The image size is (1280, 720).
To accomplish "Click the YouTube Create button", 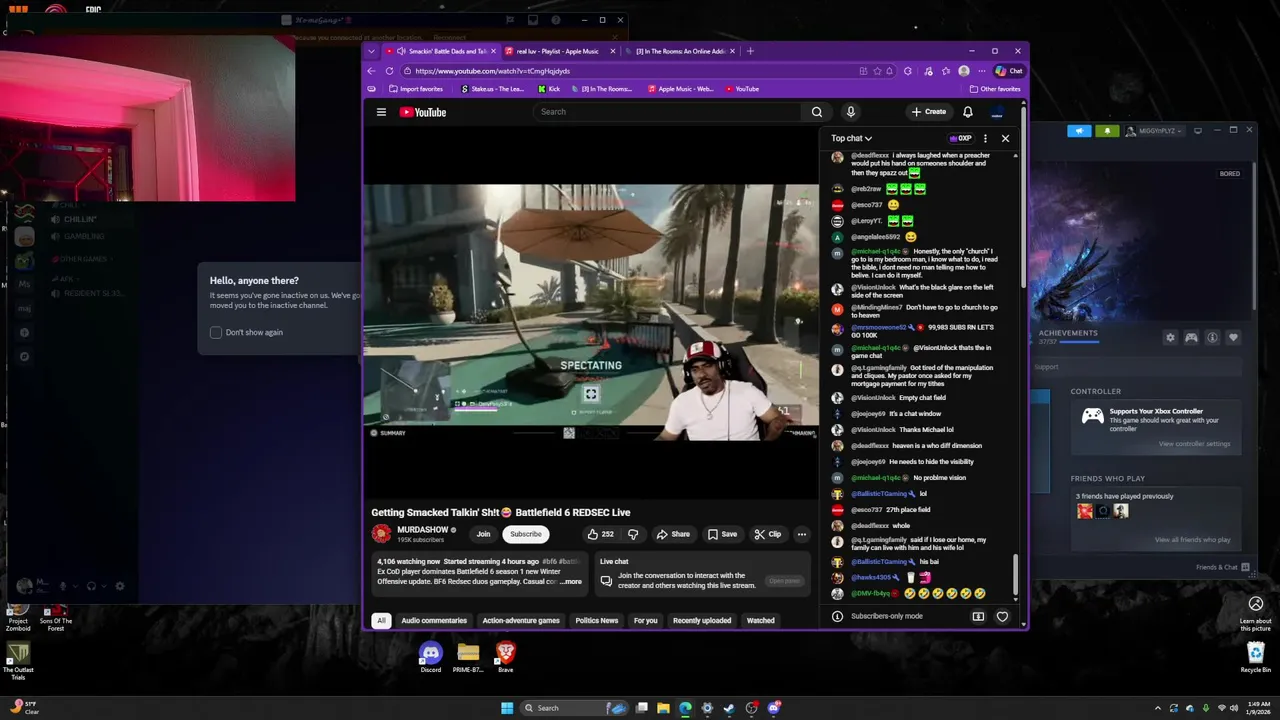I will [928, 112].
